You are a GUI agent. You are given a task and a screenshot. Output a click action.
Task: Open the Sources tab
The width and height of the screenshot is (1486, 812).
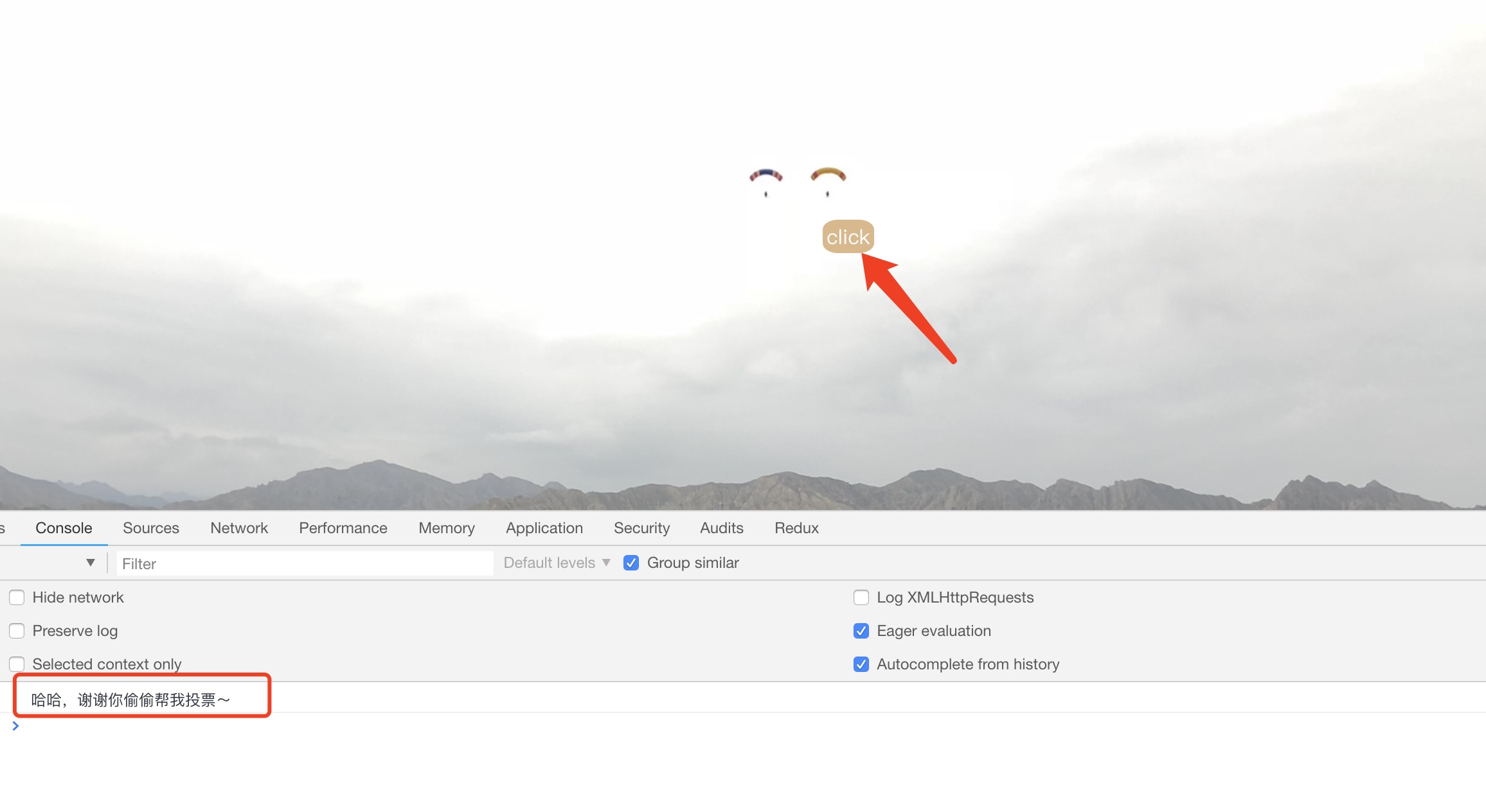(x=151, y=528)
